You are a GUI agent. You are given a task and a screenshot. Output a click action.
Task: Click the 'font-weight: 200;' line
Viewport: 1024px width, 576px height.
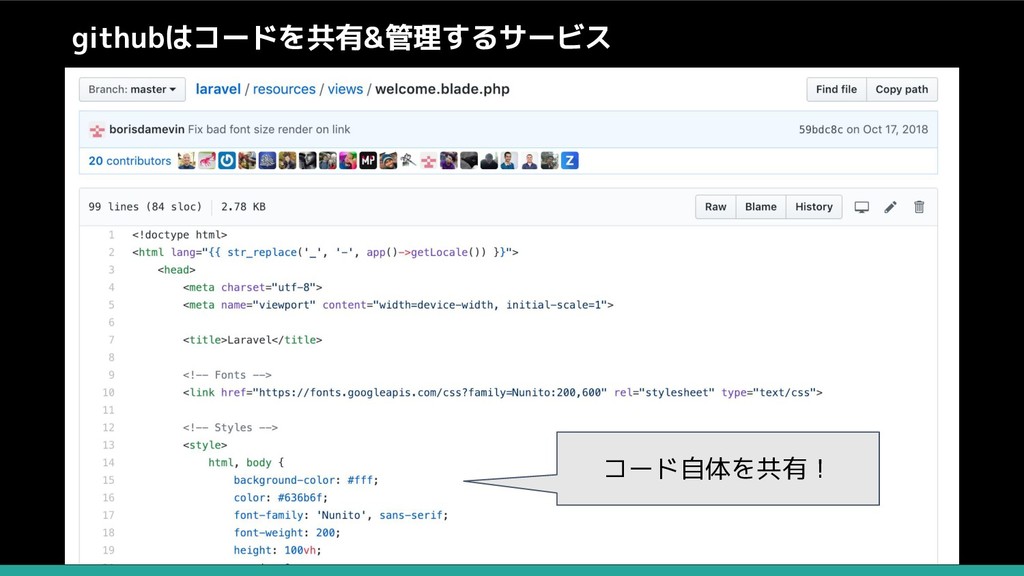287,533
